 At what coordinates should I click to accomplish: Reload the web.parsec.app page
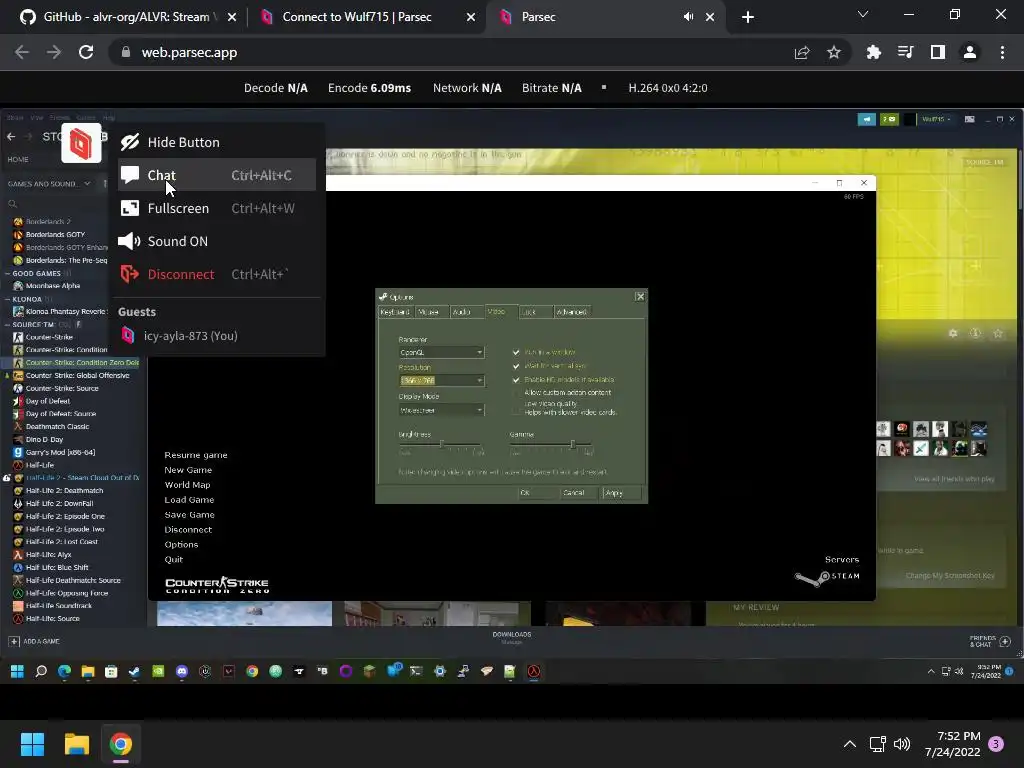[86, 52]
